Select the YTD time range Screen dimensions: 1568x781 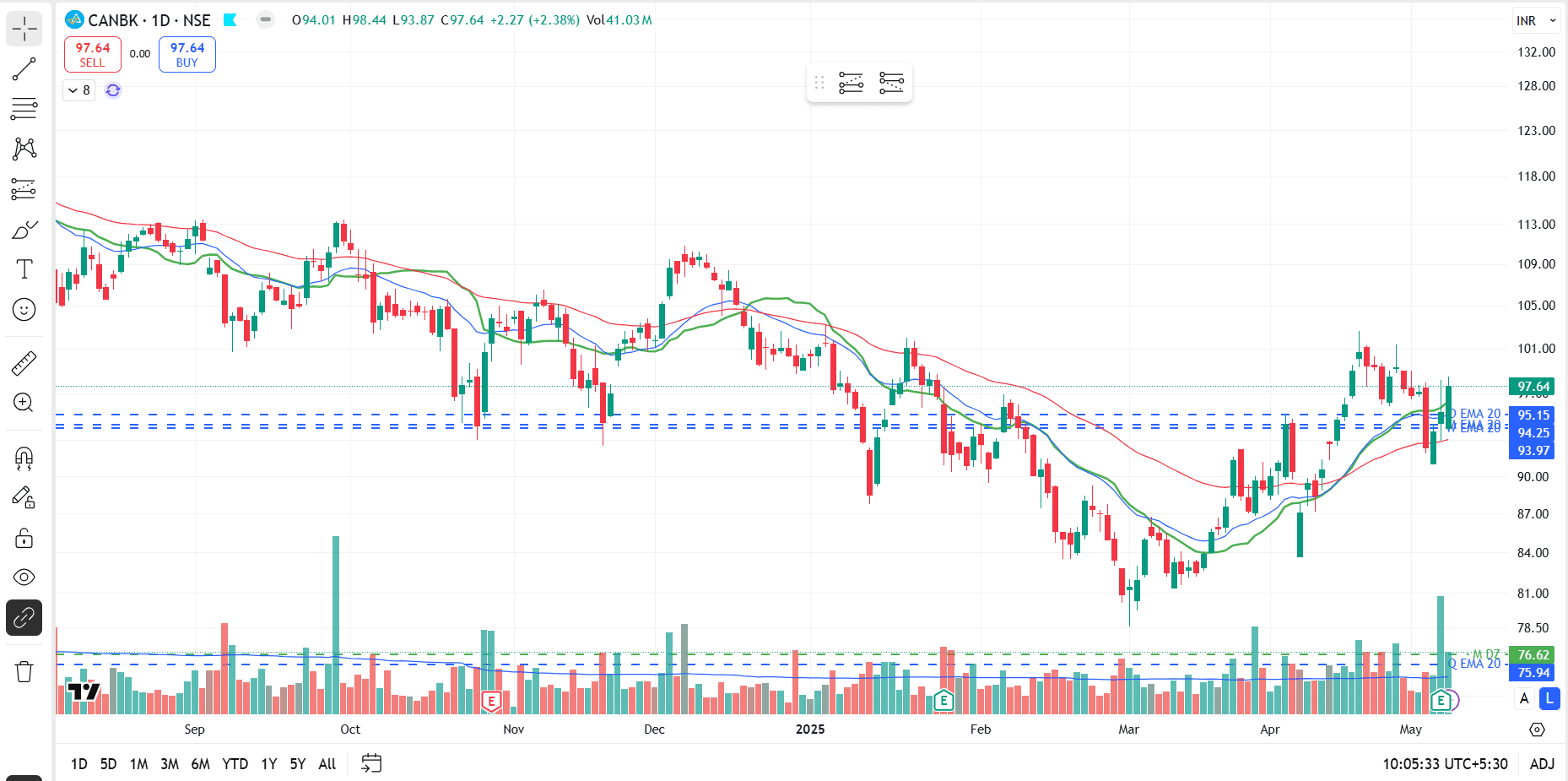pos(235,764)
